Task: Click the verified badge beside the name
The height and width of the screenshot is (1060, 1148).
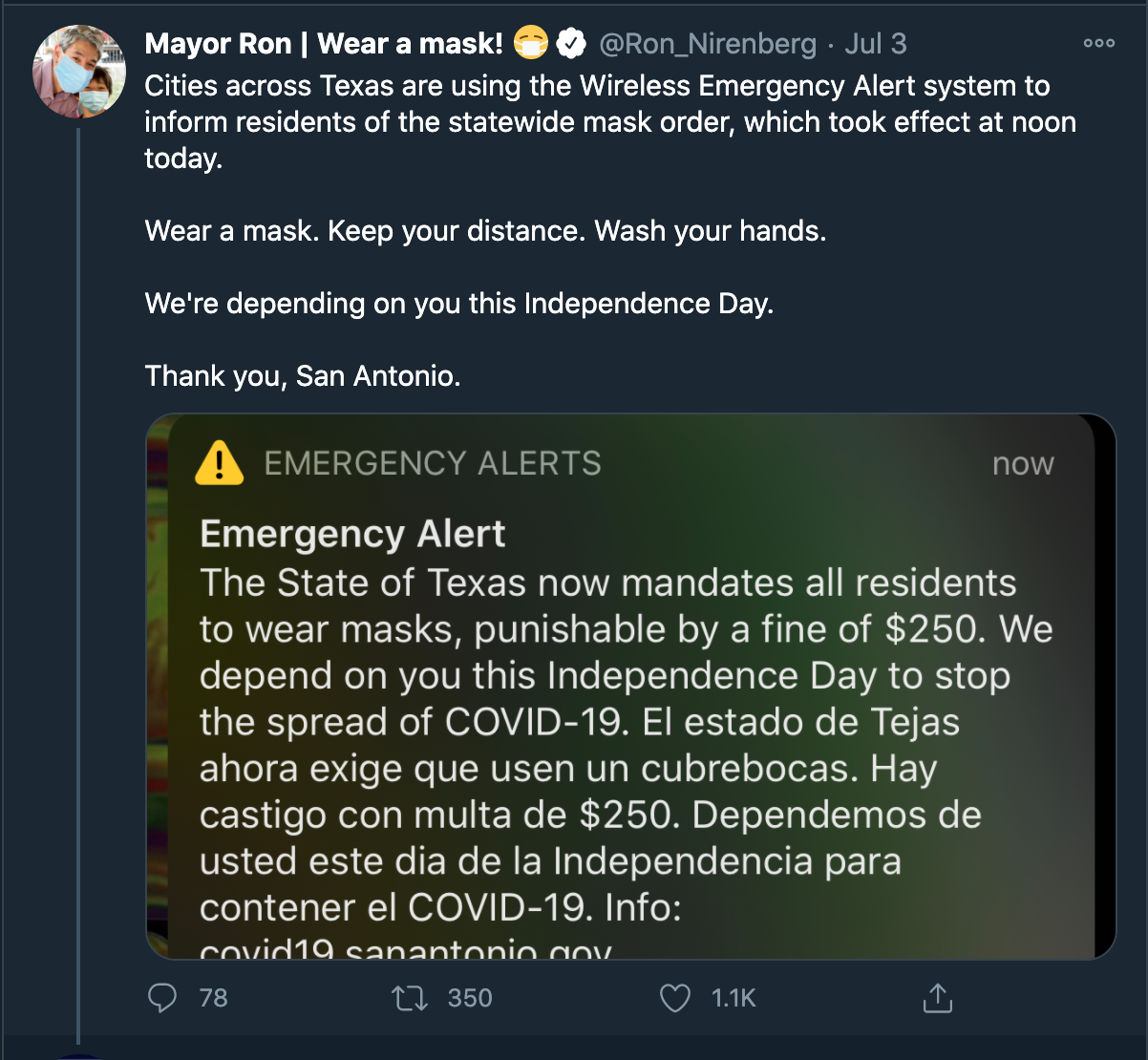Action: pos(571,44)
